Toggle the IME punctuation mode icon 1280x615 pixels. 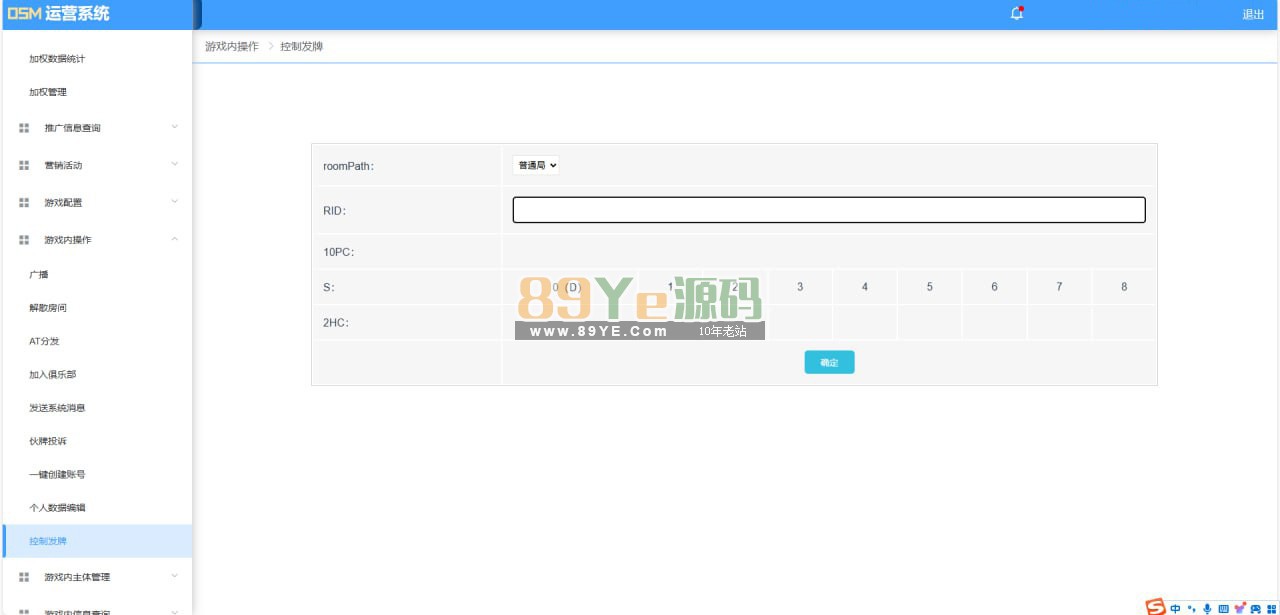(1191, 608)
